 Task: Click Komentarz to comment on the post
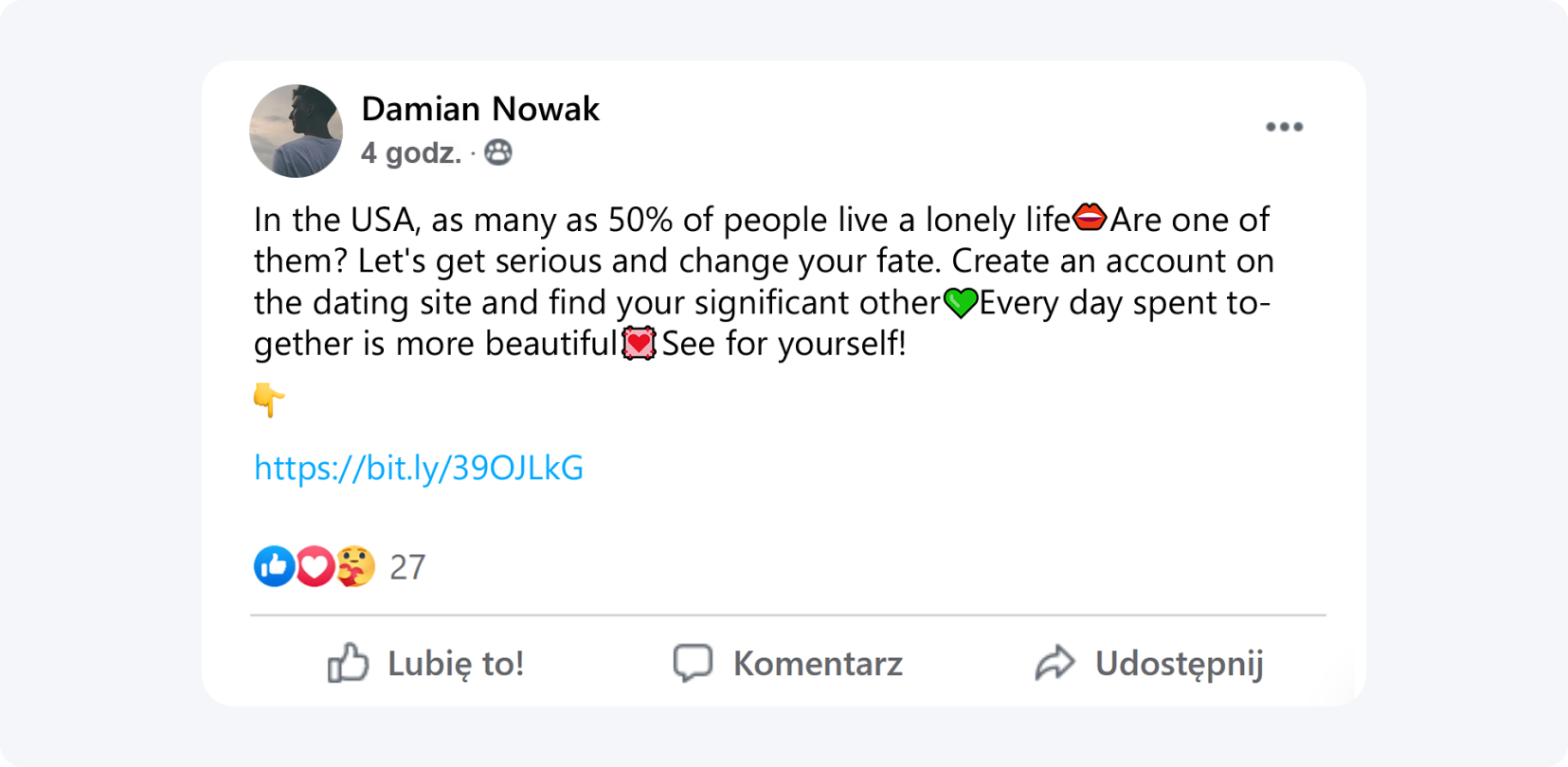coord(818,663)
